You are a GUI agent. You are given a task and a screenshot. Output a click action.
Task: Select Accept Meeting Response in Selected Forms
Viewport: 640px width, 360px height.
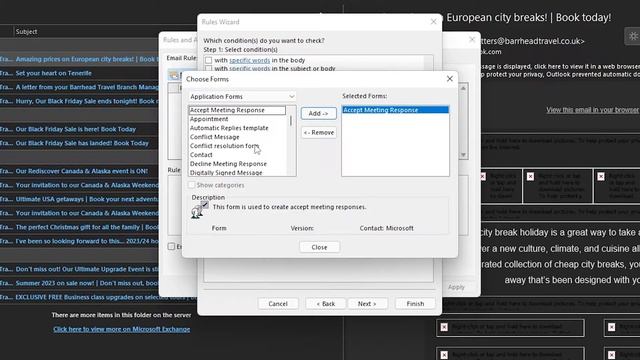pyautogui.click(x=395, y=110)
